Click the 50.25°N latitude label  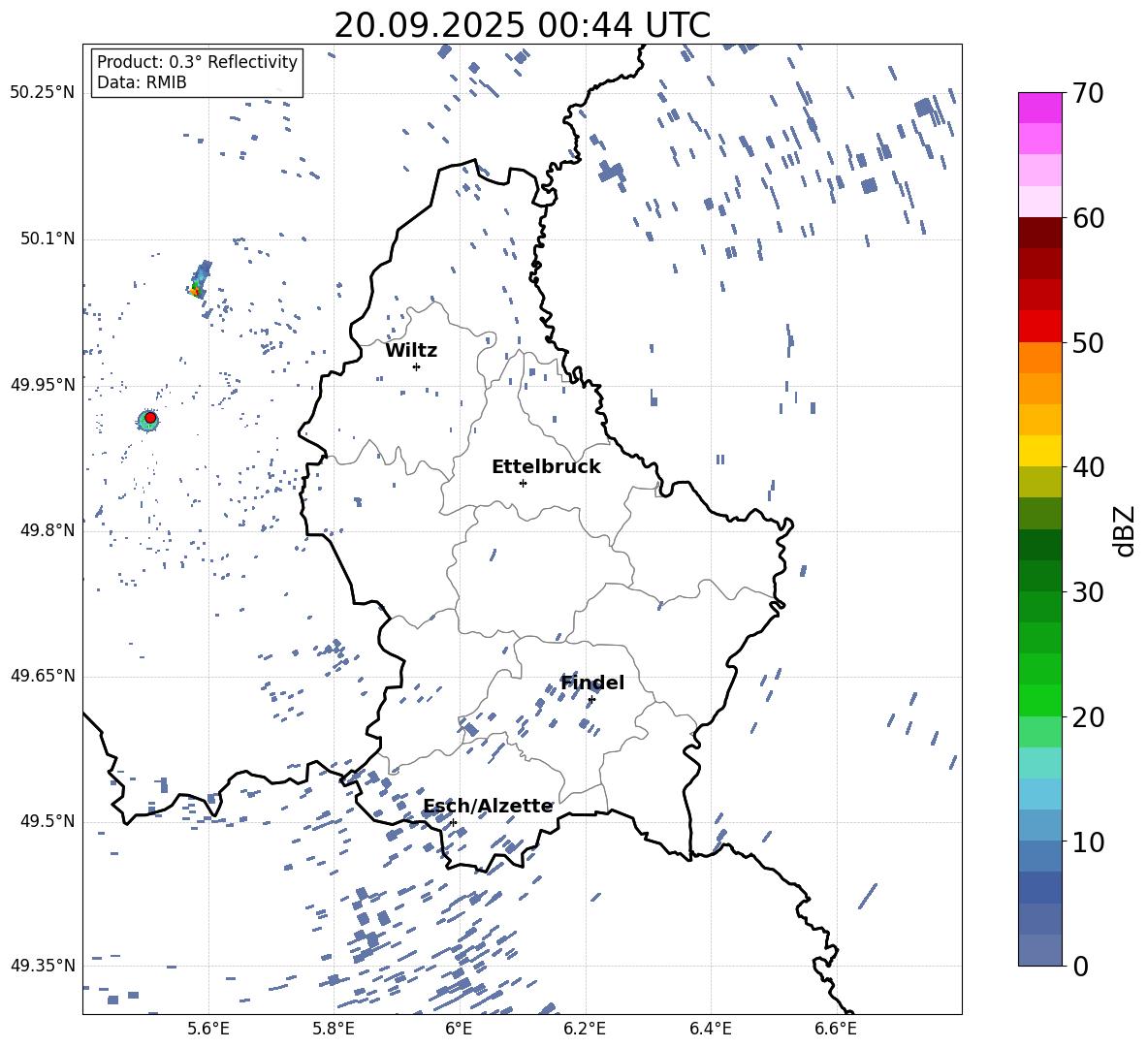click(x=42, y=93)
